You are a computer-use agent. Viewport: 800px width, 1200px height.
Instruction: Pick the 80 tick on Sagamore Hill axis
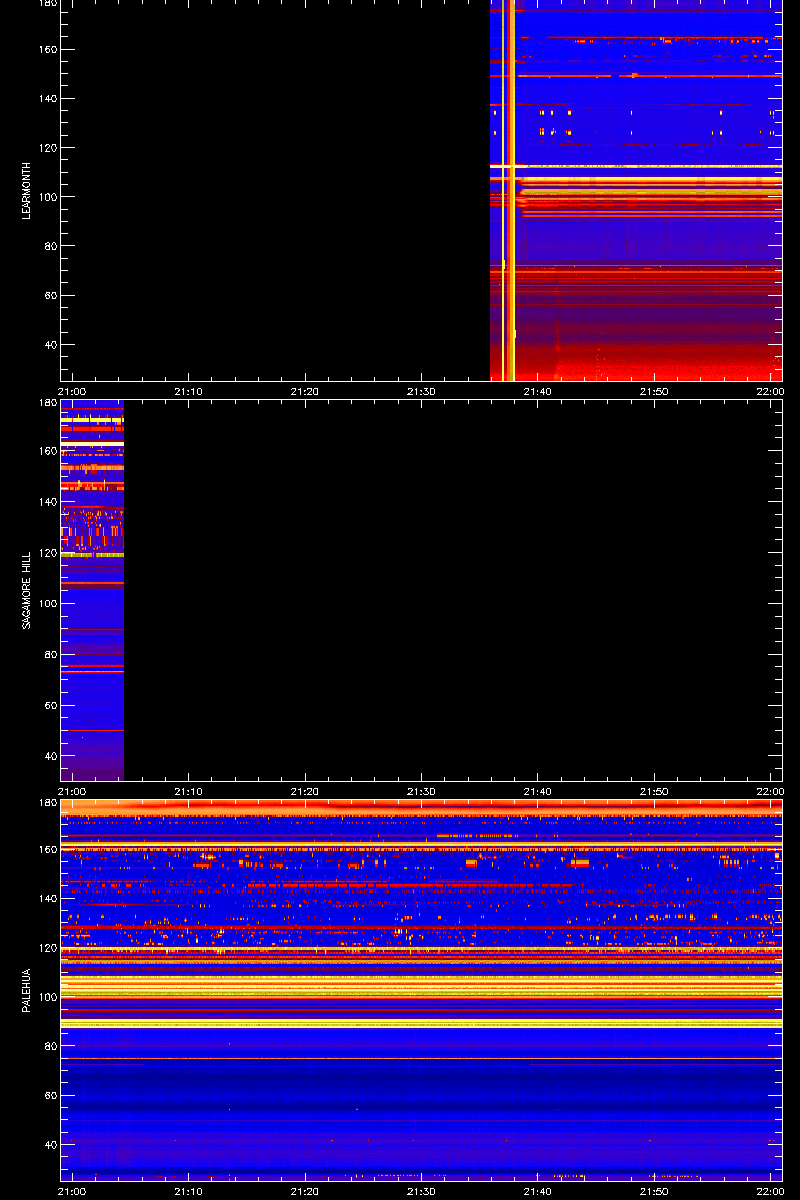click(x=50, y=655)
